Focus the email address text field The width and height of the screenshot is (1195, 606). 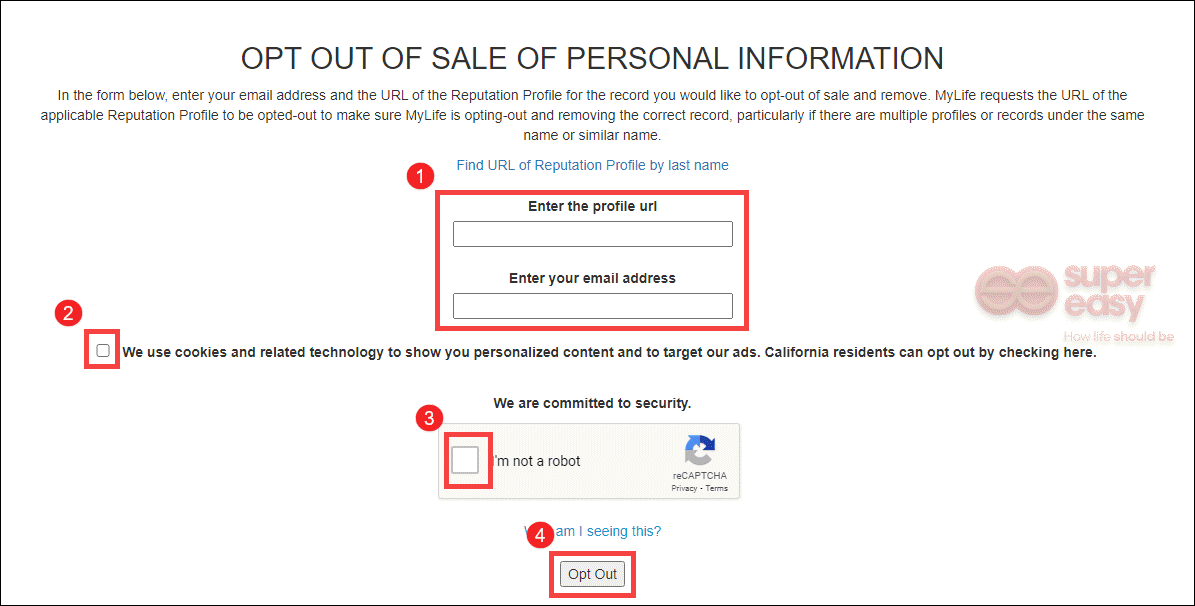click(592, 306)
